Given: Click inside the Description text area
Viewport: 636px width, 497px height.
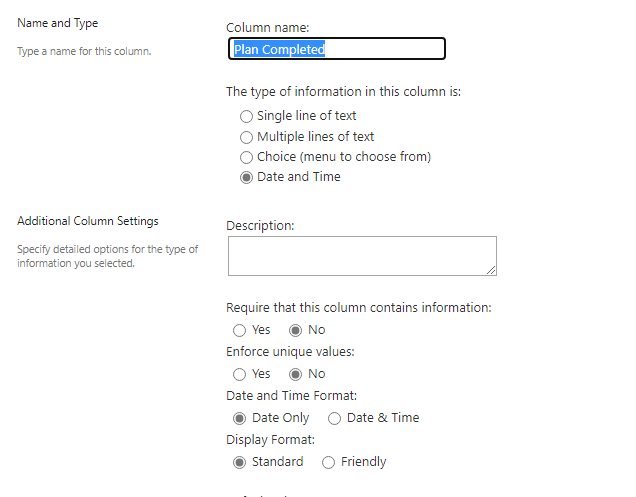Looking at the screenshot, I should pyautogui.click(x=362, y=256).
